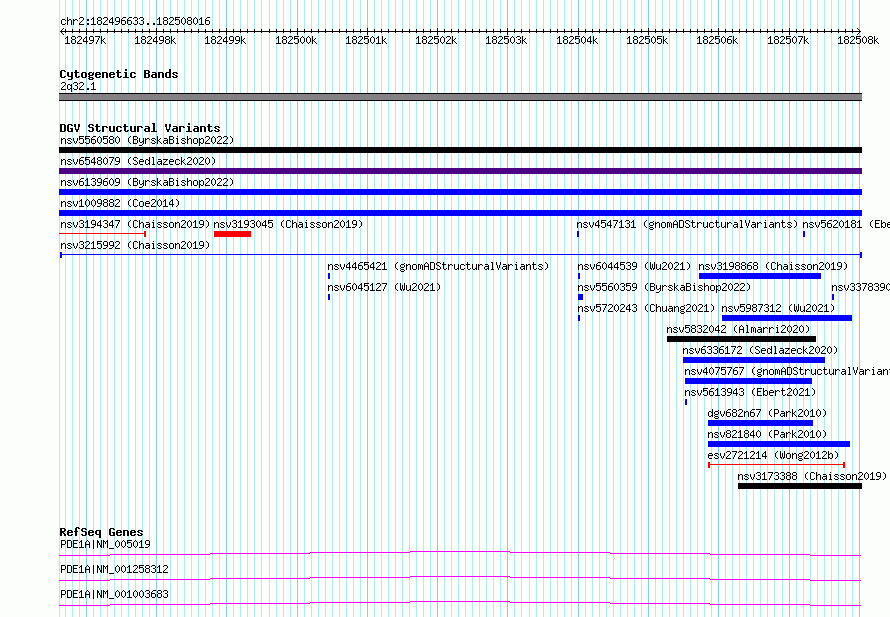Select the nsv3194347 red line feature
The image size is (890, 617).
coord(103,234)
